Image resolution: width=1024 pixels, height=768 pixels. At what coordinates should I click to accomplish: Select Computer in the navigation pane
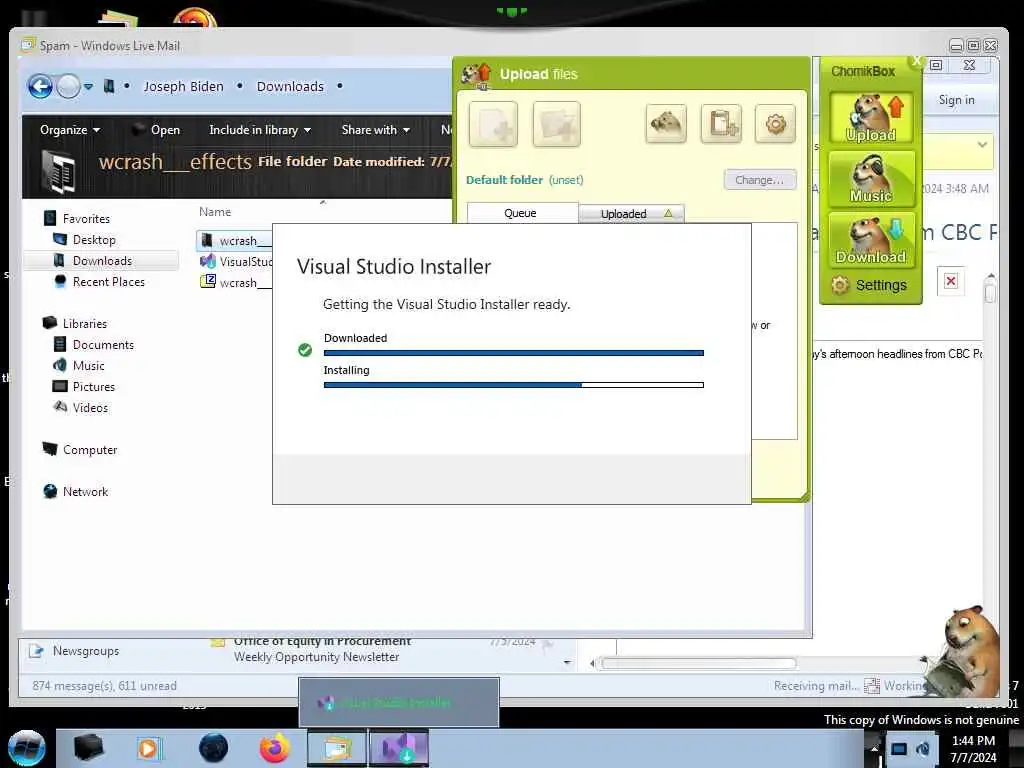coord(80,449)
